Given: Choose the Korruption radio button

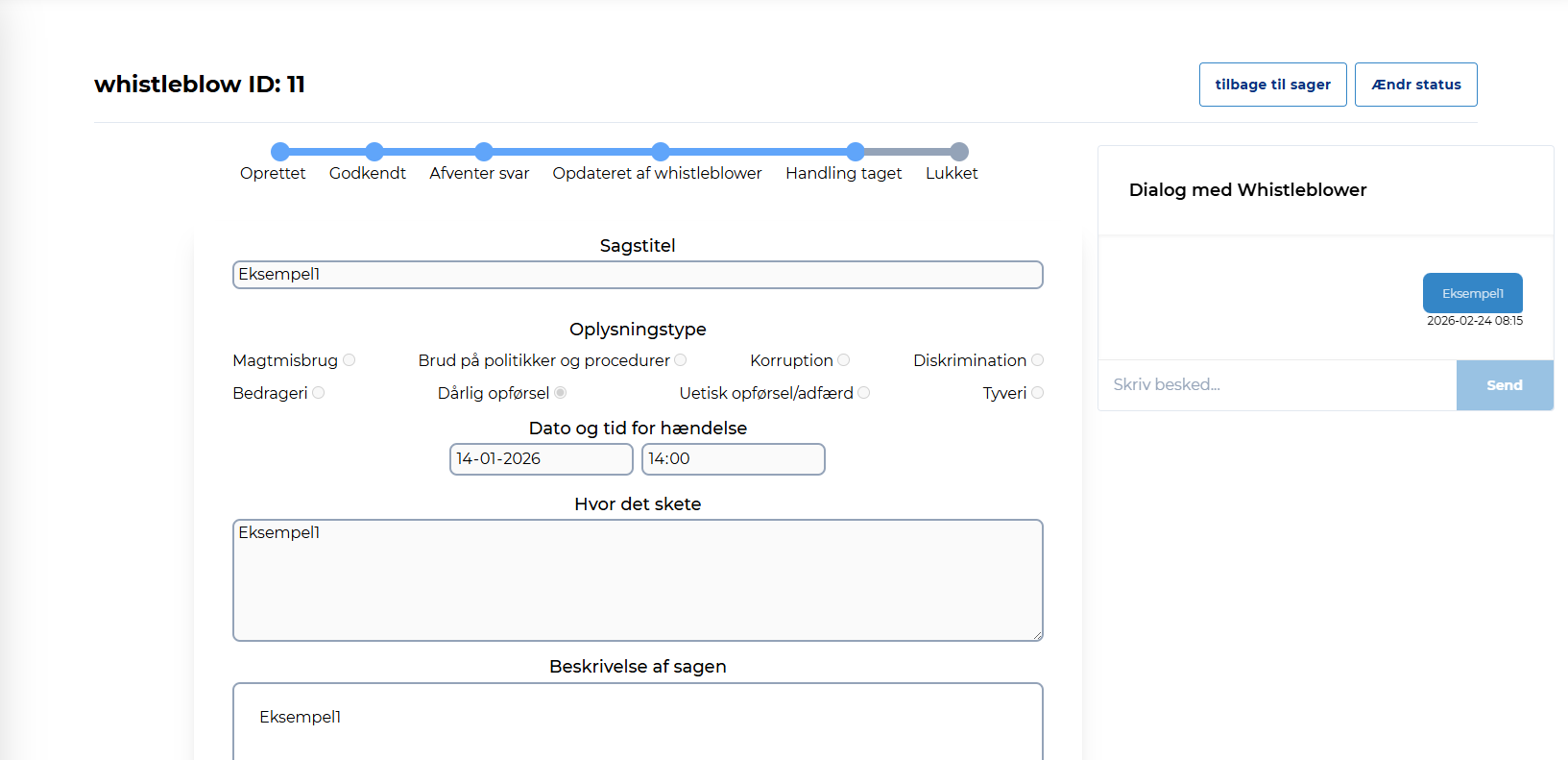Looking at the screenshot, I should (844, 360).
